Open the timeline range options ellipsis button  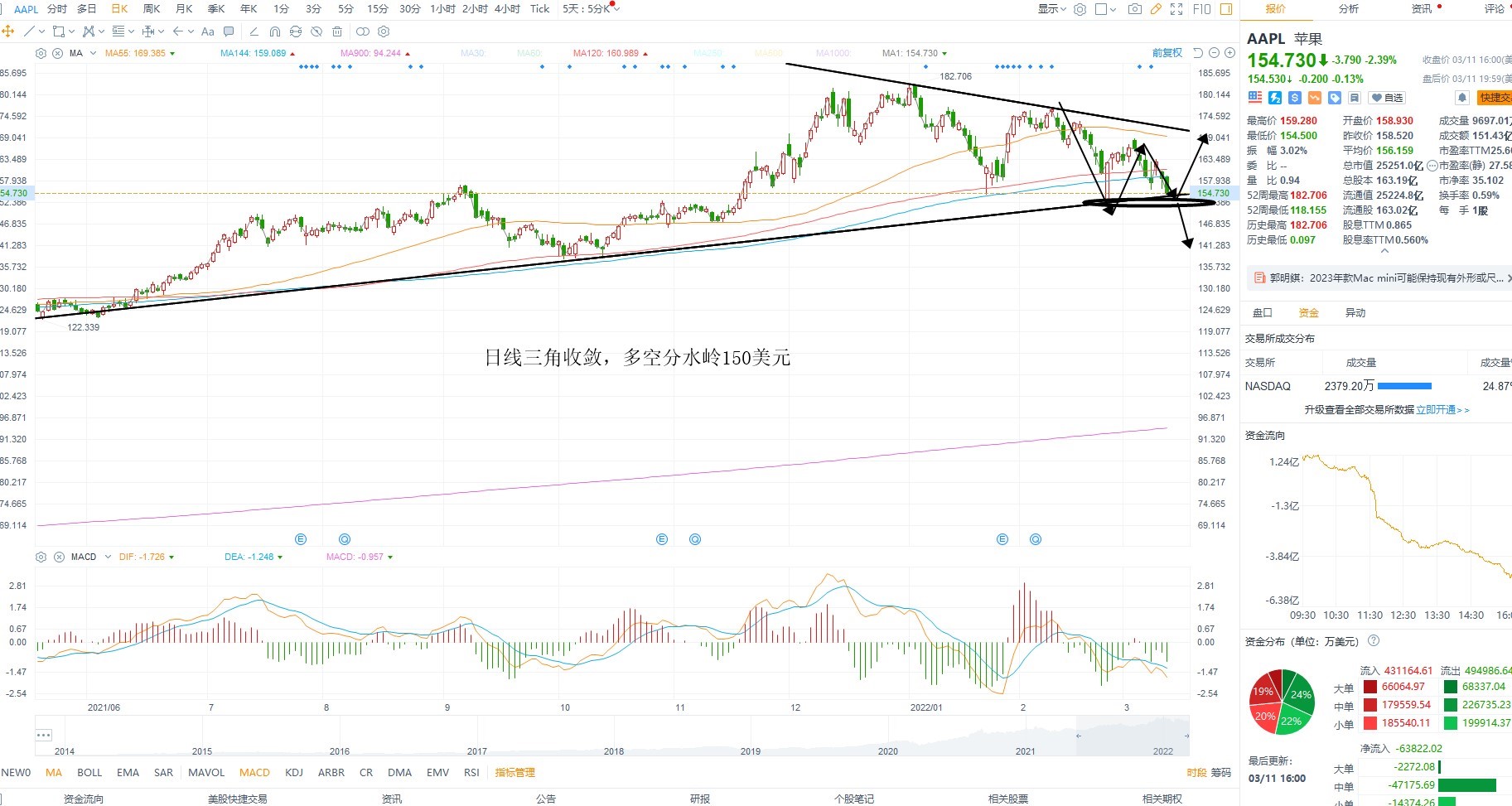(x=44, y=736)
